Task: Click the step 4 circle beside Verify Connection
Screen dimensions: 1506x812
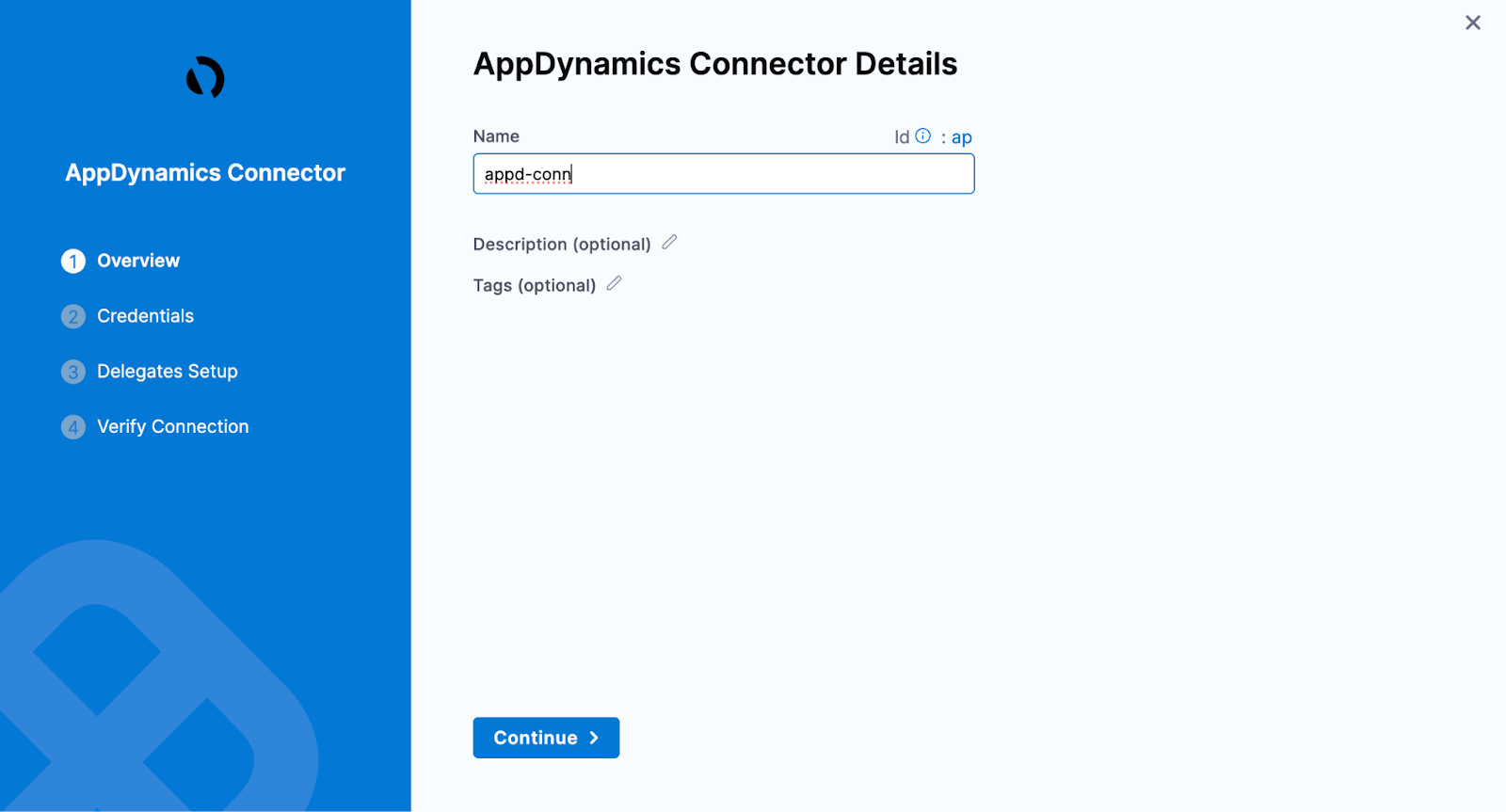Action: pyautogui.click(x=72, y=426)
